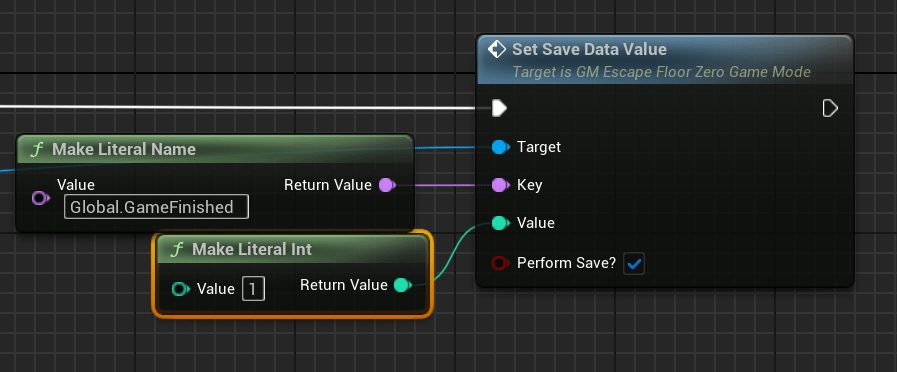Click the white execution wire
This screenshot has height=372, width=897.
click(237, 107)
